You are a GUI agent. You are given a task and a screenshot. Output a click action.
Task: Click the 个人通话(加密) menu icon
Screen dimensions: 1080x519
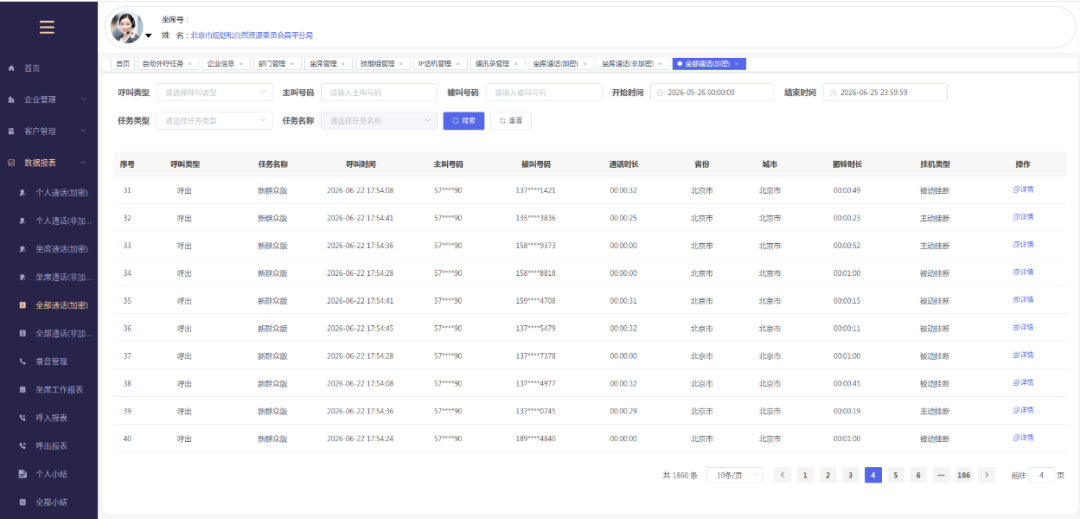pyautogui.click(x=23, y=193)
